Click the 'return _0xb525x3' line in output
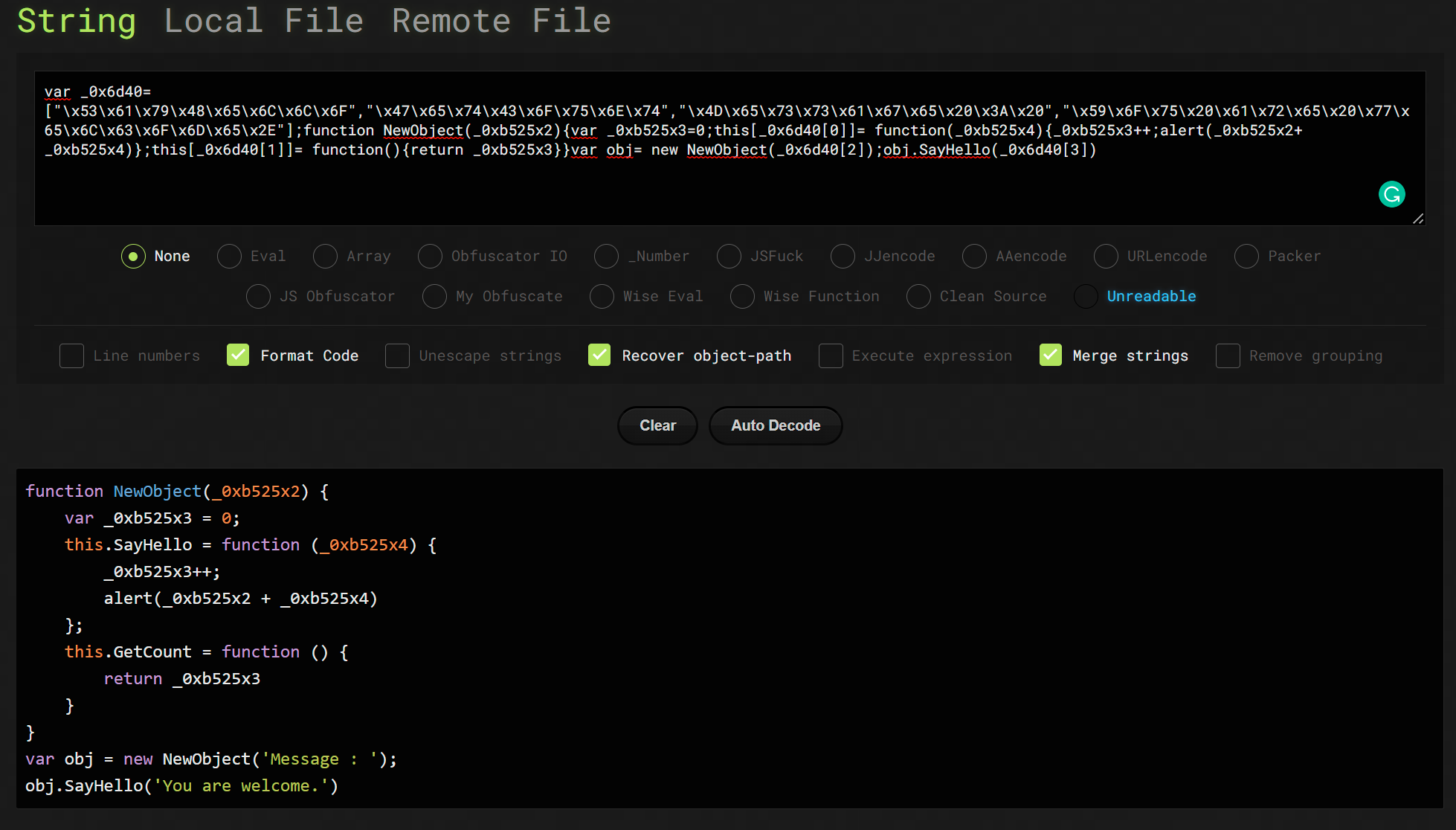1456x830 pixels. 181,679
